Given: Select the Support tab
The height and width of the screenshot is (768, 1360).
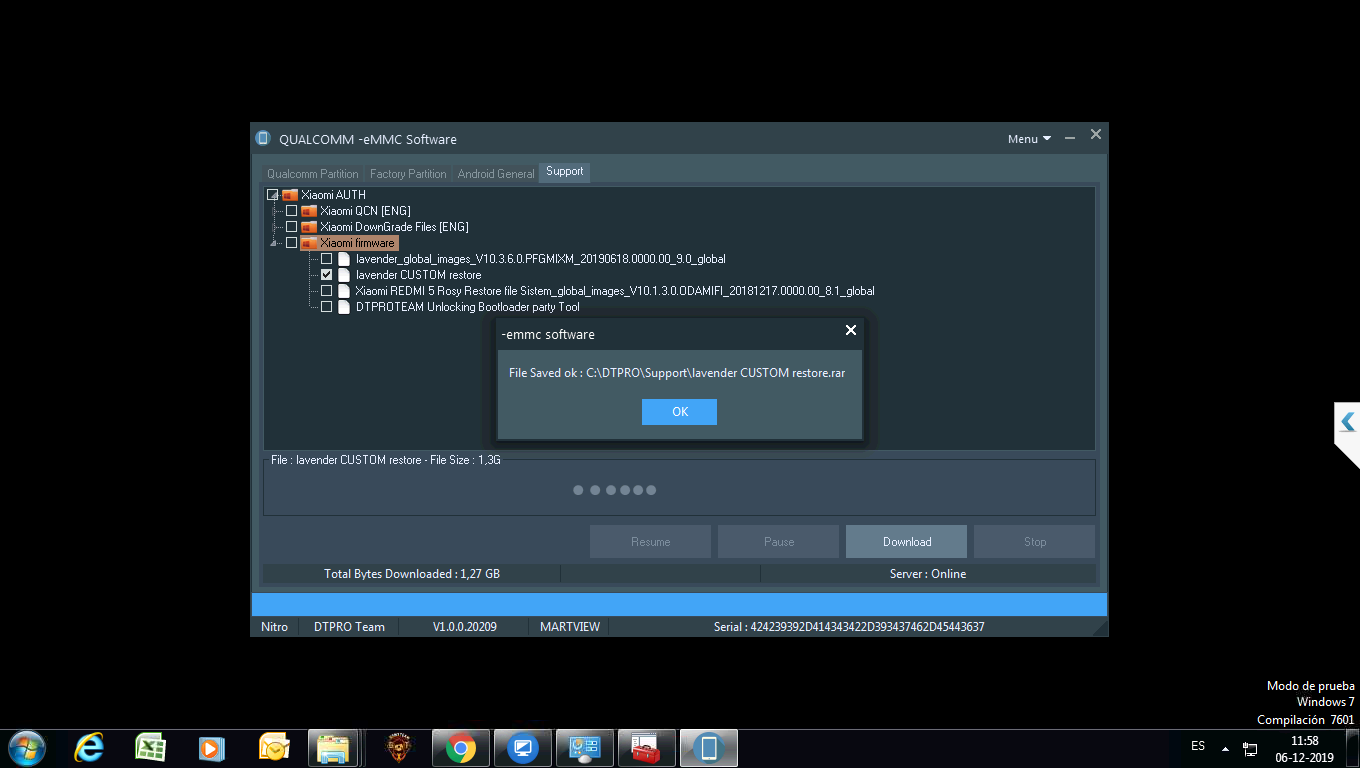Looking at the screenshot, I should (565, 172).
